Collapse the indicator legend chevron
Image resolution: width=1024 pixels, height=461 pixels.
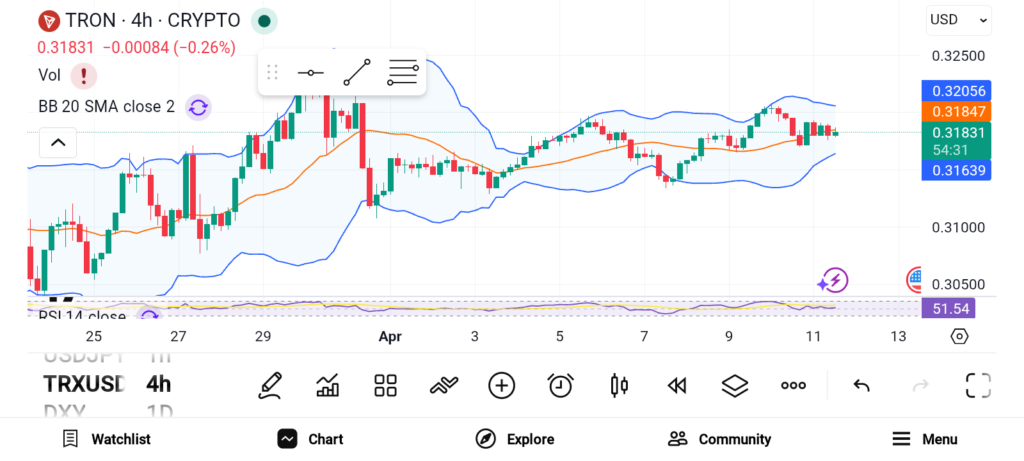pos(57,143)
